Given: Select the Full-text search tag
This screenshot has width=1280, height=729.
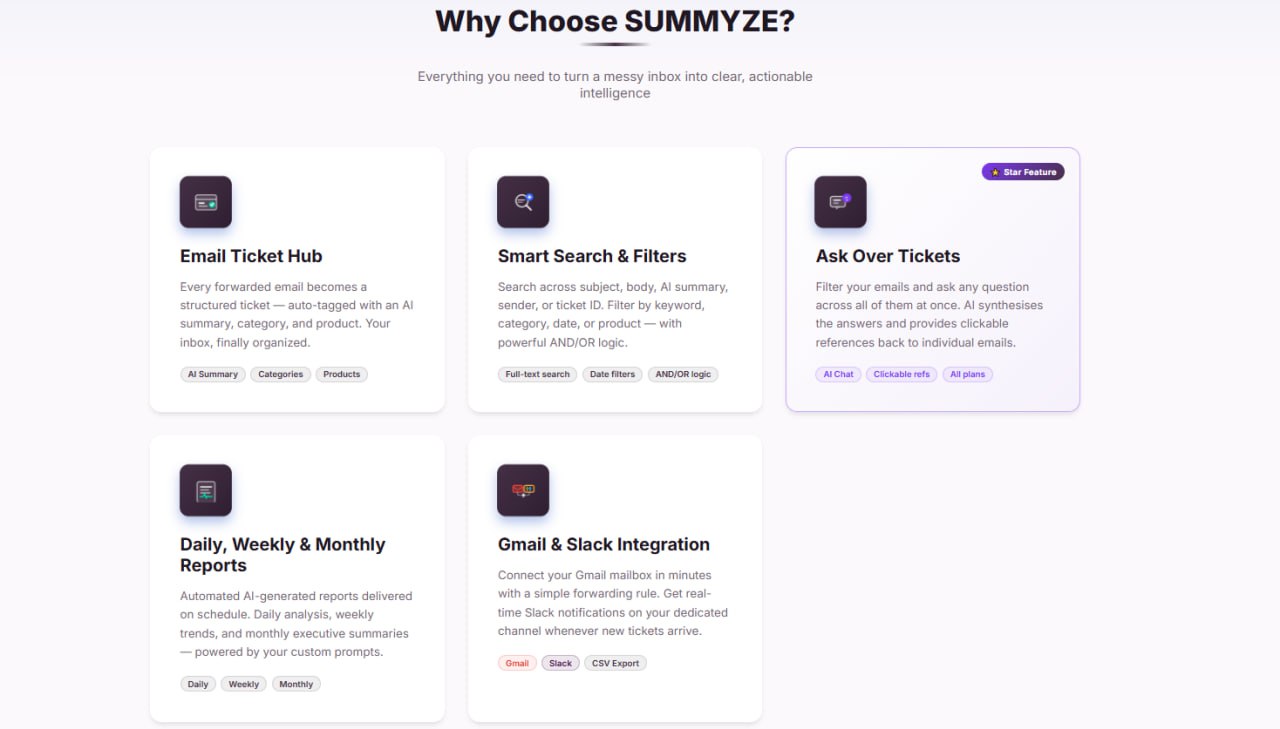Looking at the screenshot, I should pyautogui.click(x=537, y=374).
